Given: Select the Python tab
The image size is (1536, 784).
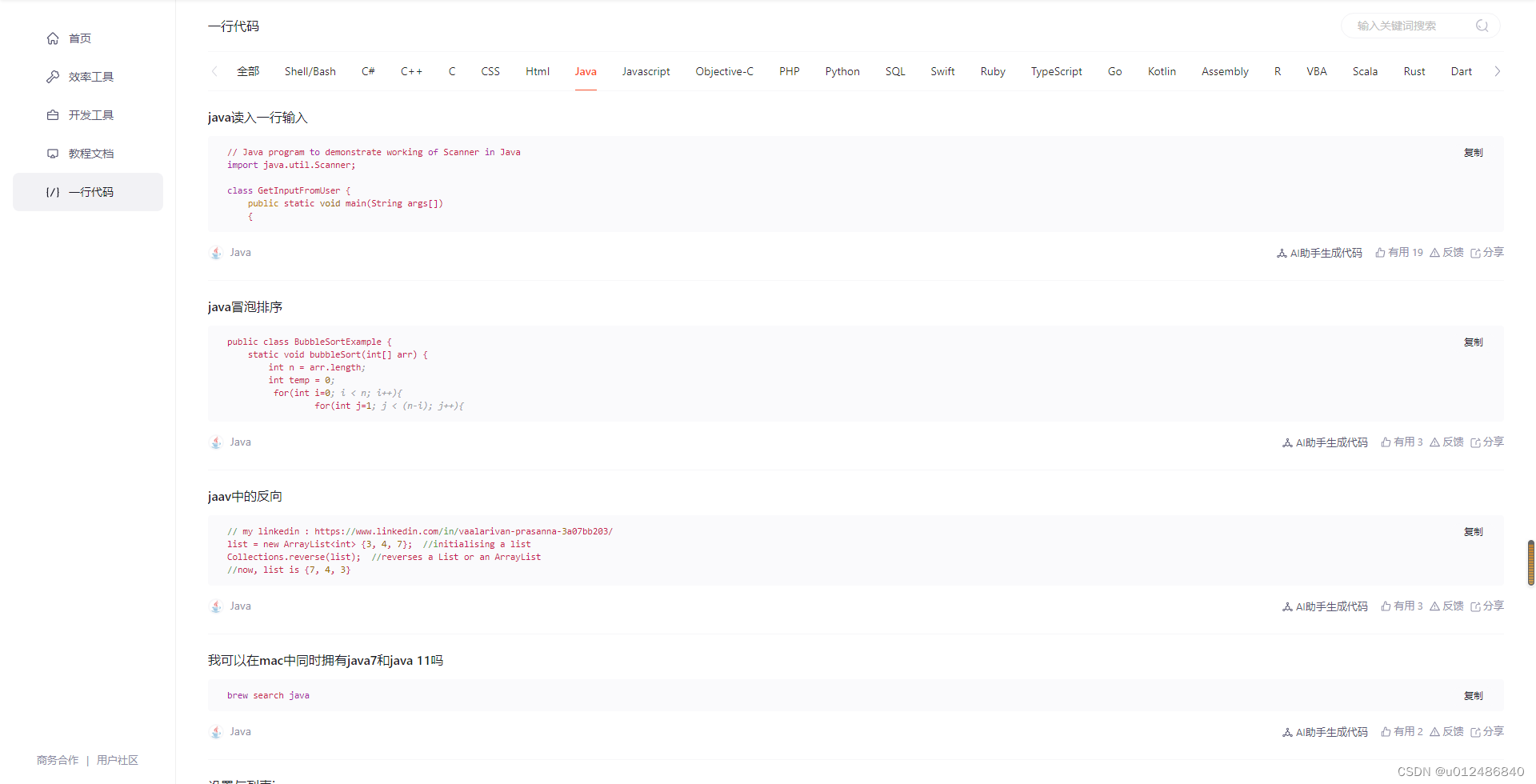Looking at the screenshot, I should pyautogui.click(x=842, y=71).
